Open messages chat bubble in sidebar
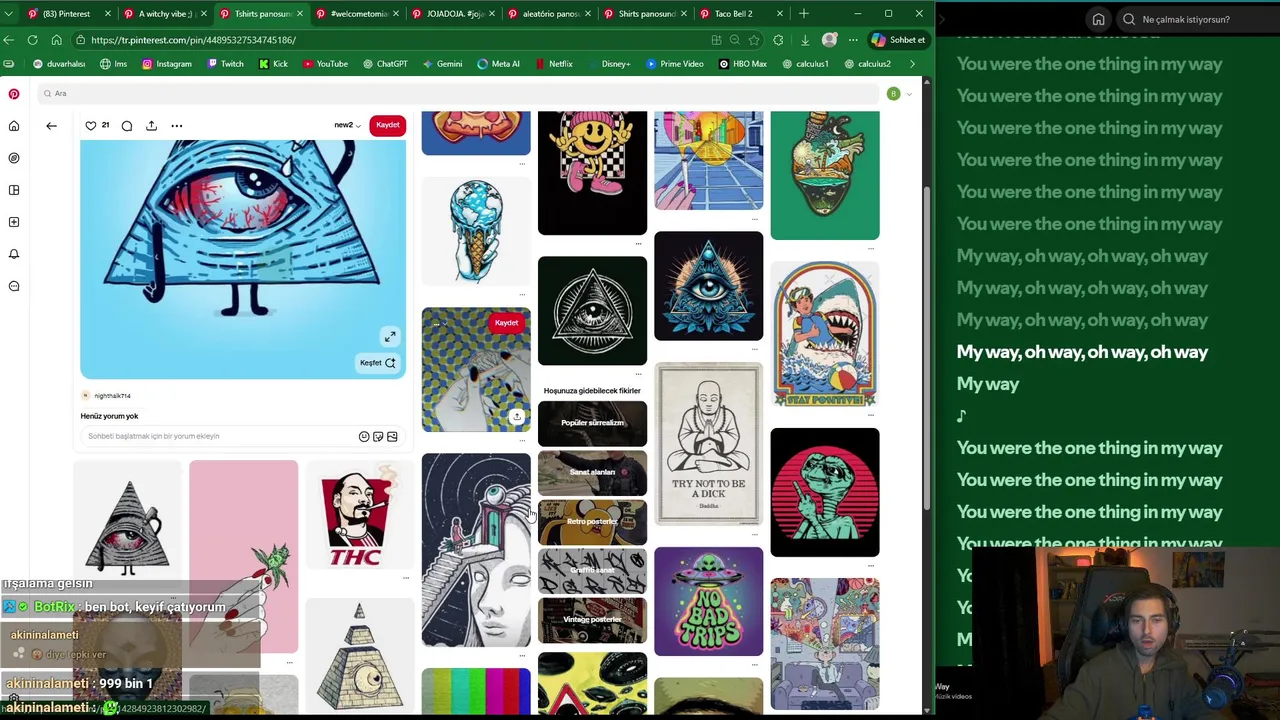This screenshot has width=1280, height=720. click(x=14, y=286)
